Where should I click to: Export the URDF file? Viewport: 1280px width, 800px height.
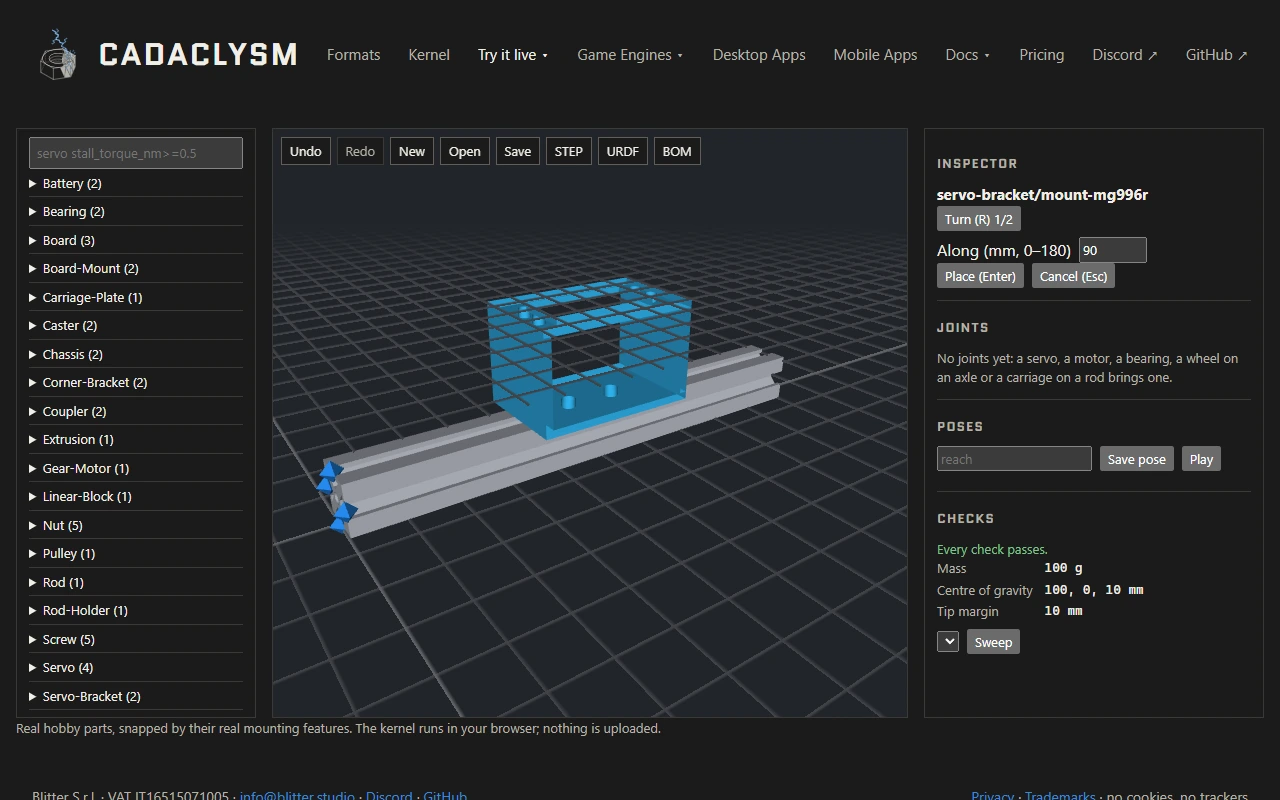point(623,152)
